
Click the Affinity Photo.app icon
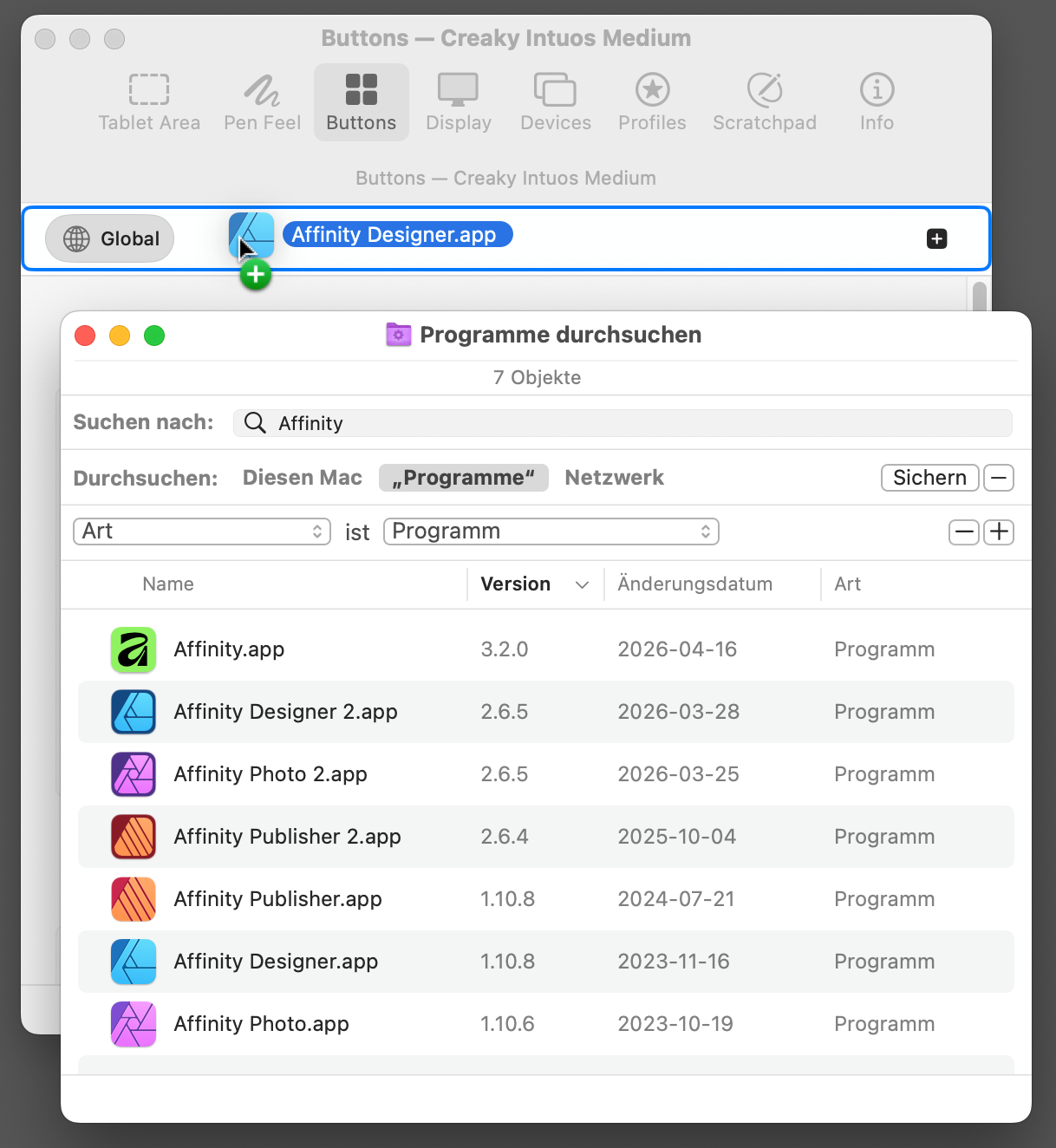click(134, 1024)
